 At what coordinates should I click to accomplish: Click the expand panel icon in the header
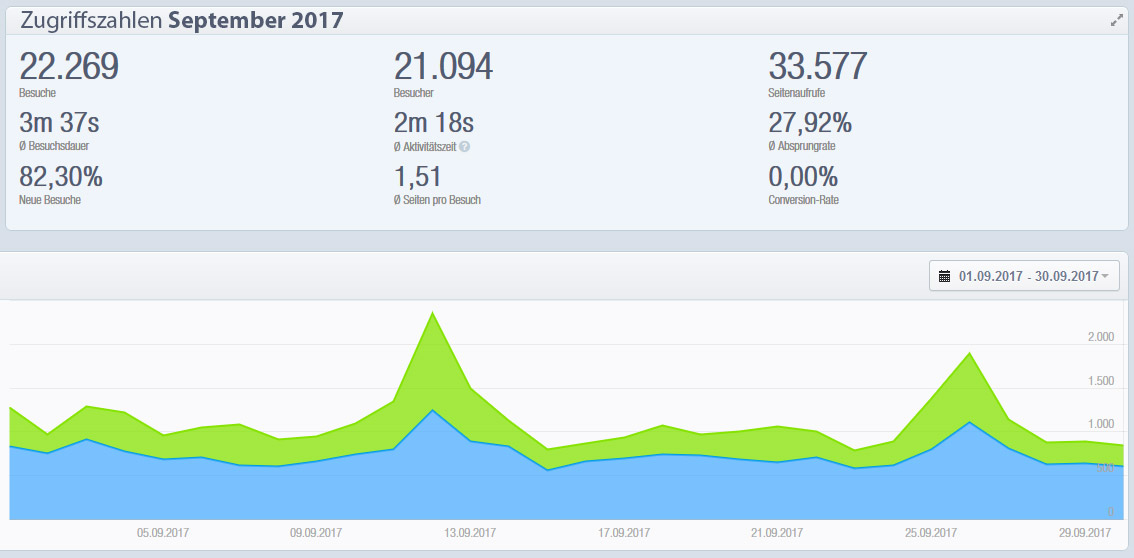click(1117, 21)
